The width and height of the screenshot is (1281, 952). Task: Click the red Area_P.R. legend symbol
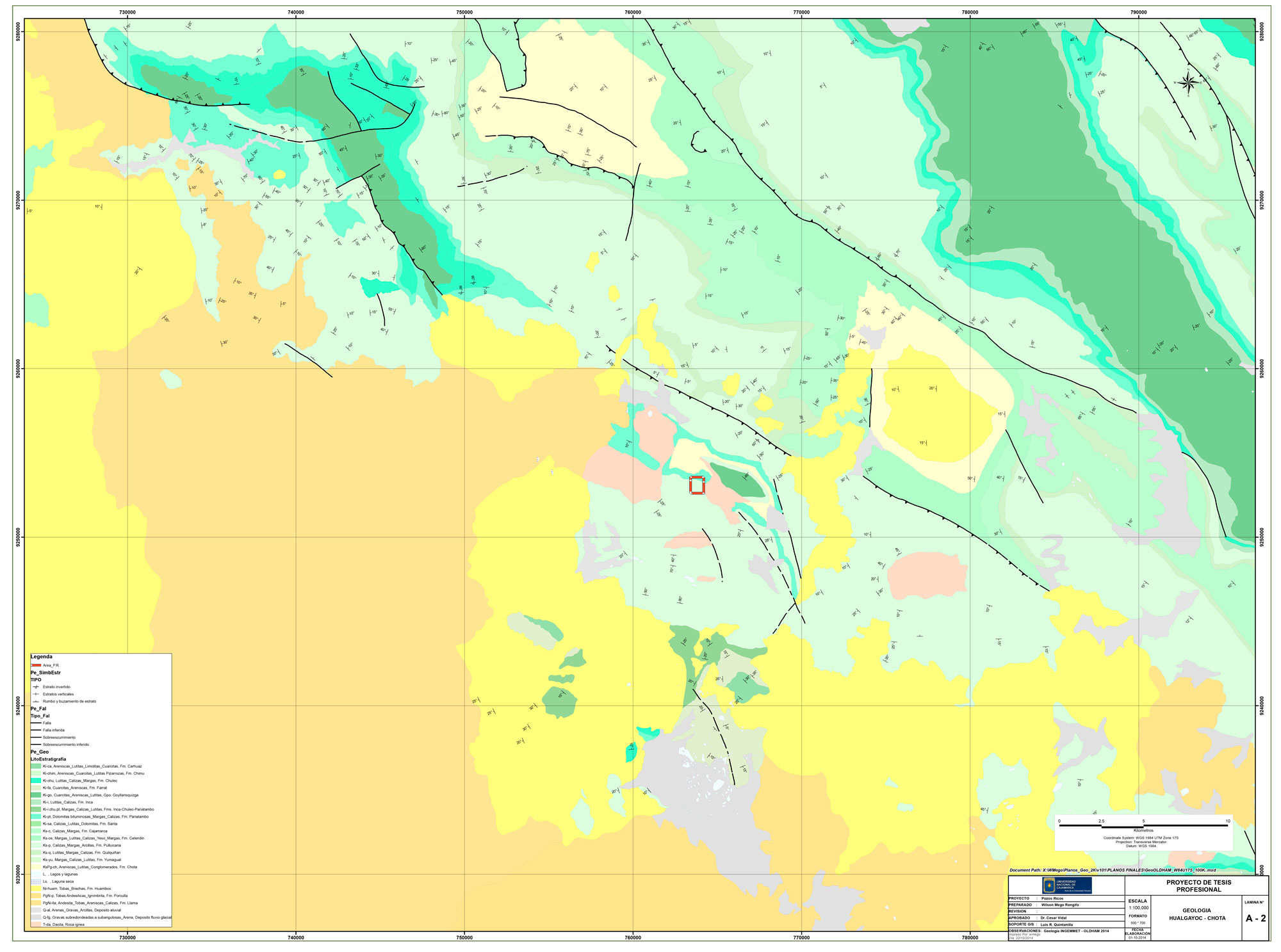click(36, 665)
